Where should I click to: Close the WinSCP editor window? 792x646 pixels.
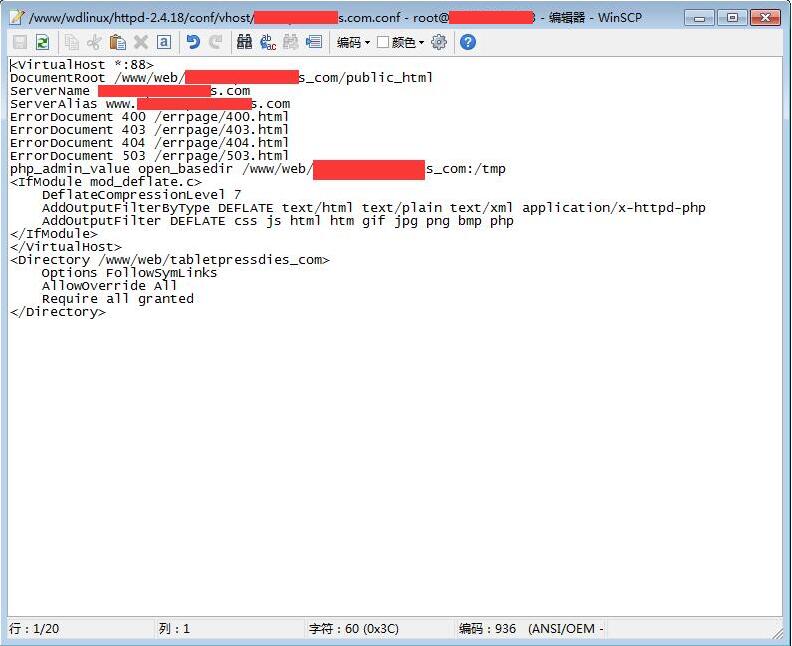click(x=765, y=18)
